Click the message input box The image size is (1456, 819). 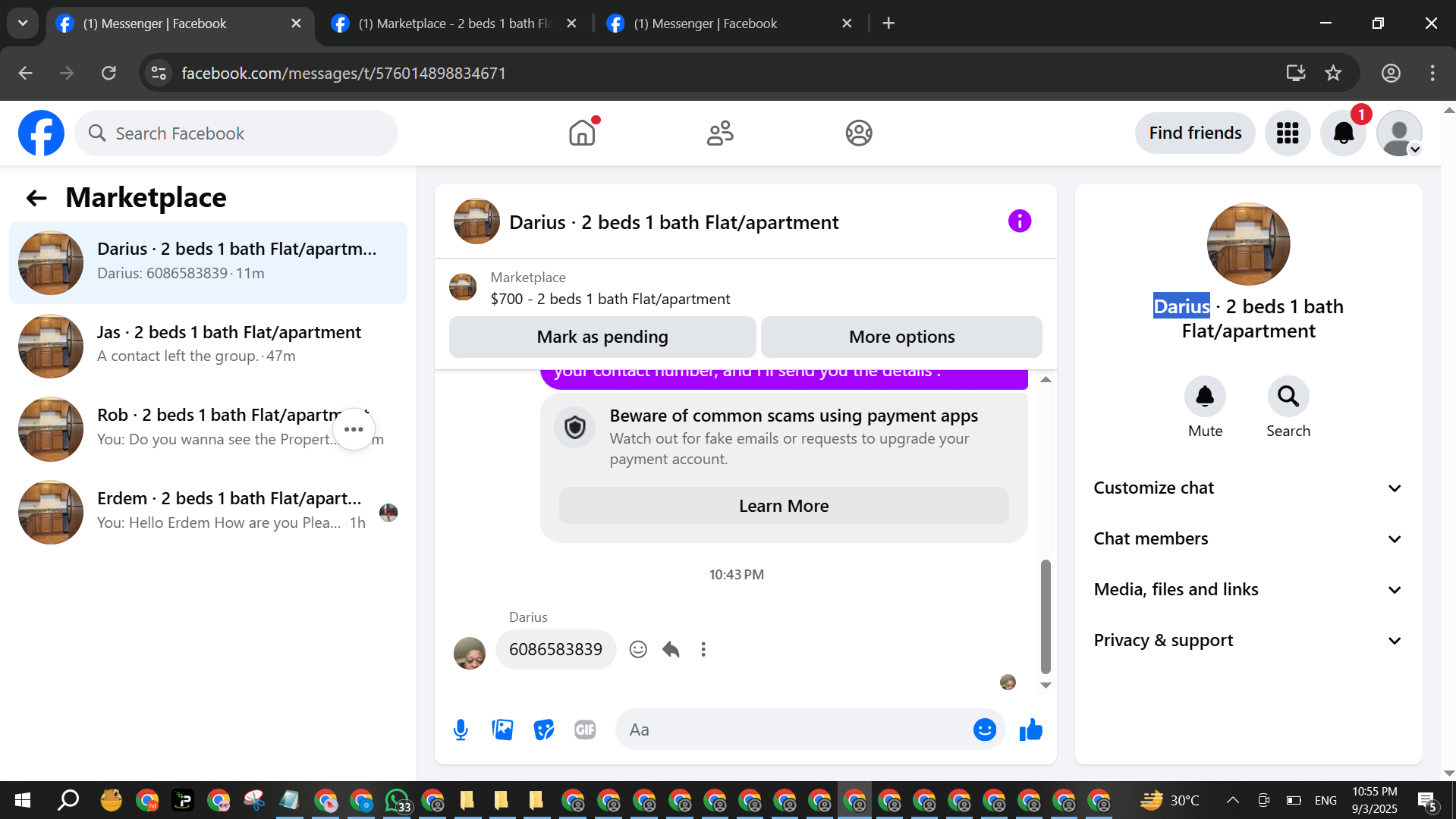[793, 730]
